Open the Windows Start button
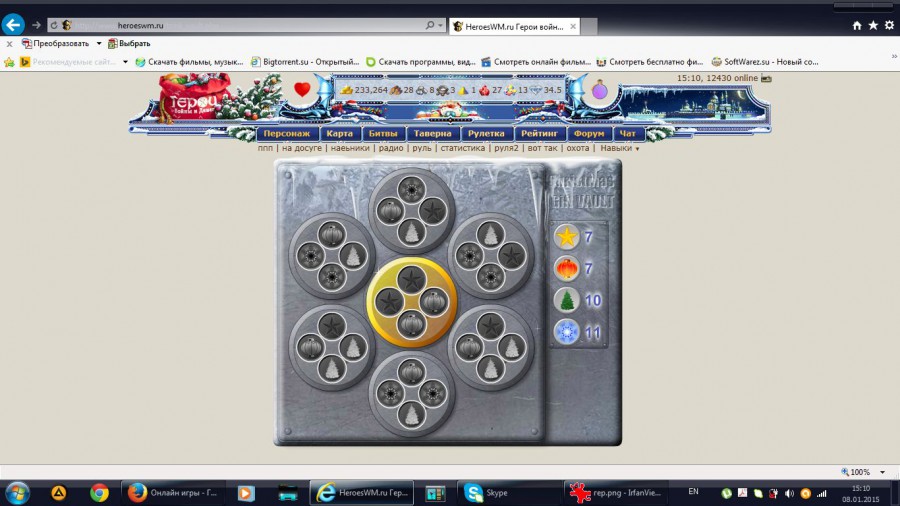This screenshot has width=900, height=506. click(17, 493)
